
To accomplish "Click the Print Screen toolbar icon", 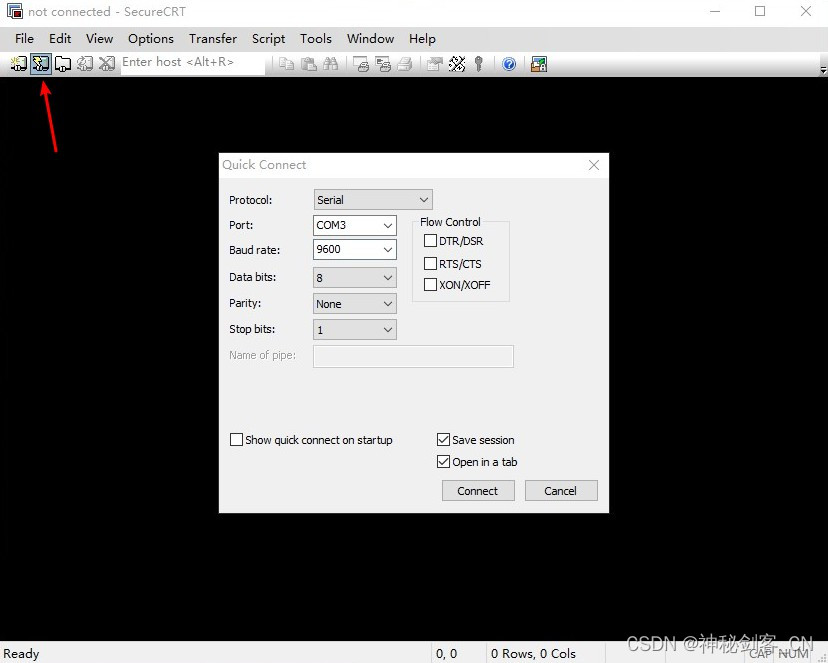I will (x=361, y=64).
